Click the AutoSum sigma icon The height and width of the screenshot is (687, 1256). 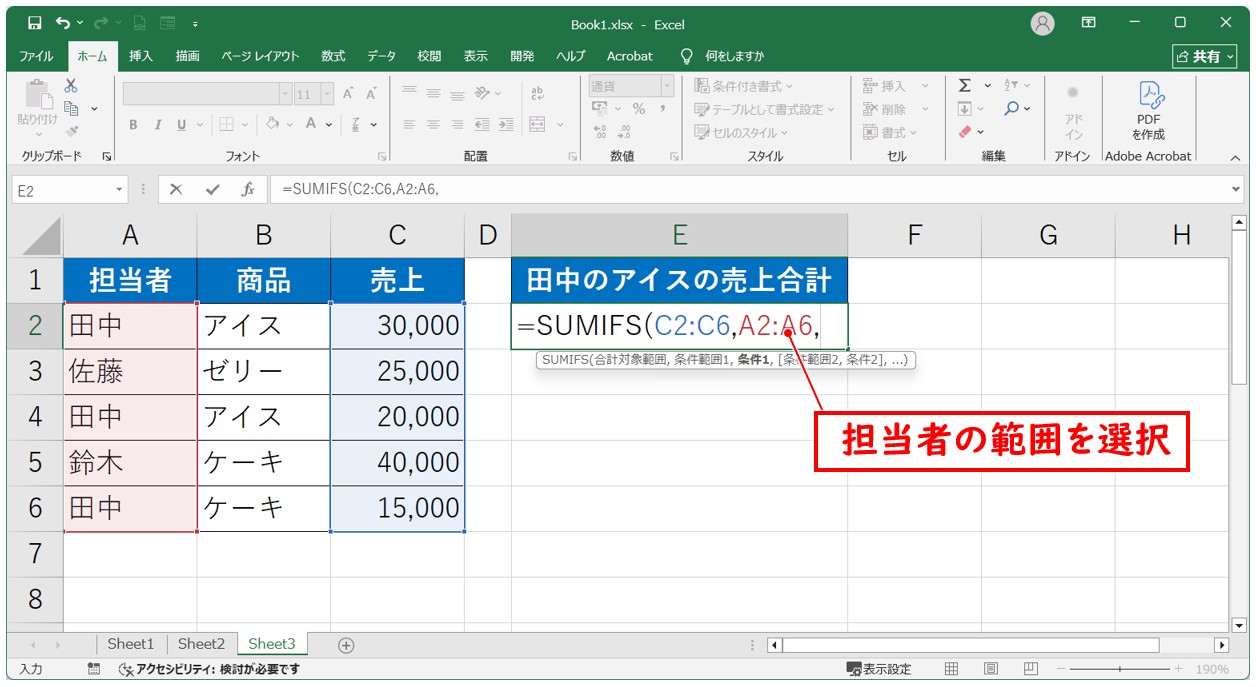pos(964,86)
